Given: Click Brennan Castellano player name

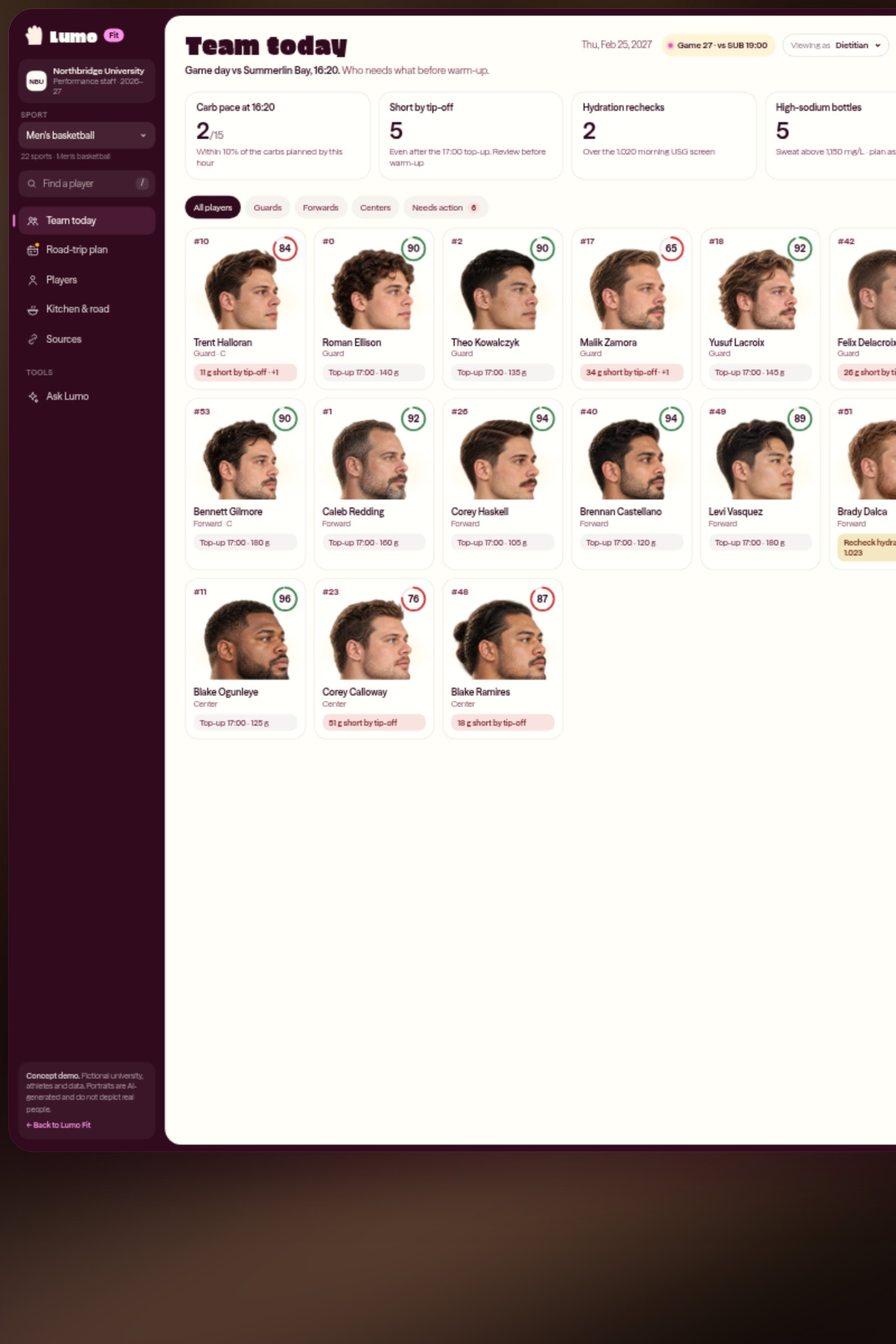Looking at the screenshot, I should (620, 512).
